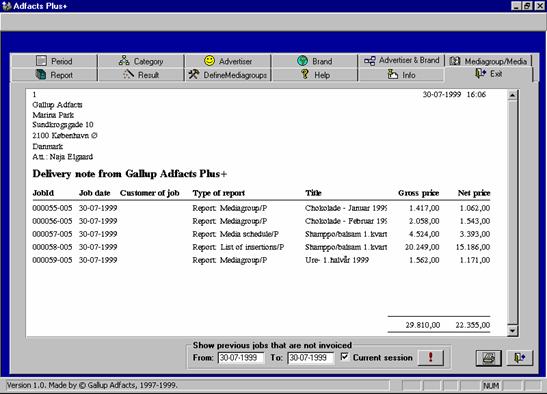Screen dimensions: 547x394
Task: Click the gross total 29.810,00
Action: [422, 325]
